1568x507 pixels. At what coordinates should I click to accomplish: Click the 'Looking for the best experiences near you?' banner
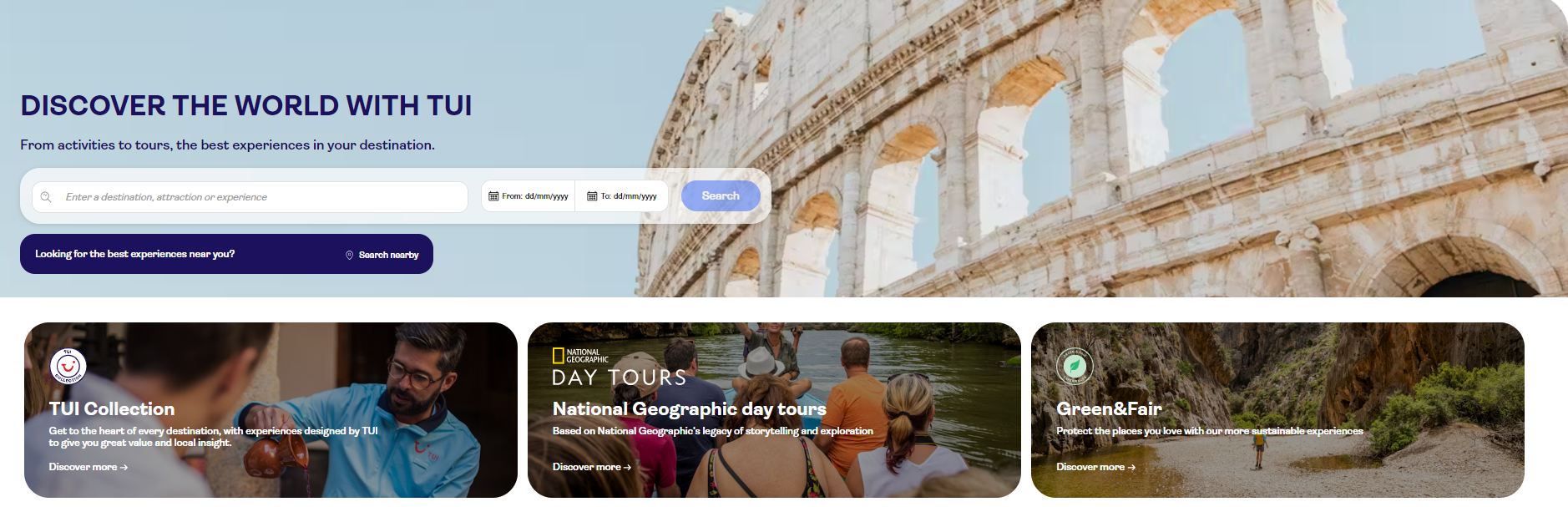[x=226, y=254]
